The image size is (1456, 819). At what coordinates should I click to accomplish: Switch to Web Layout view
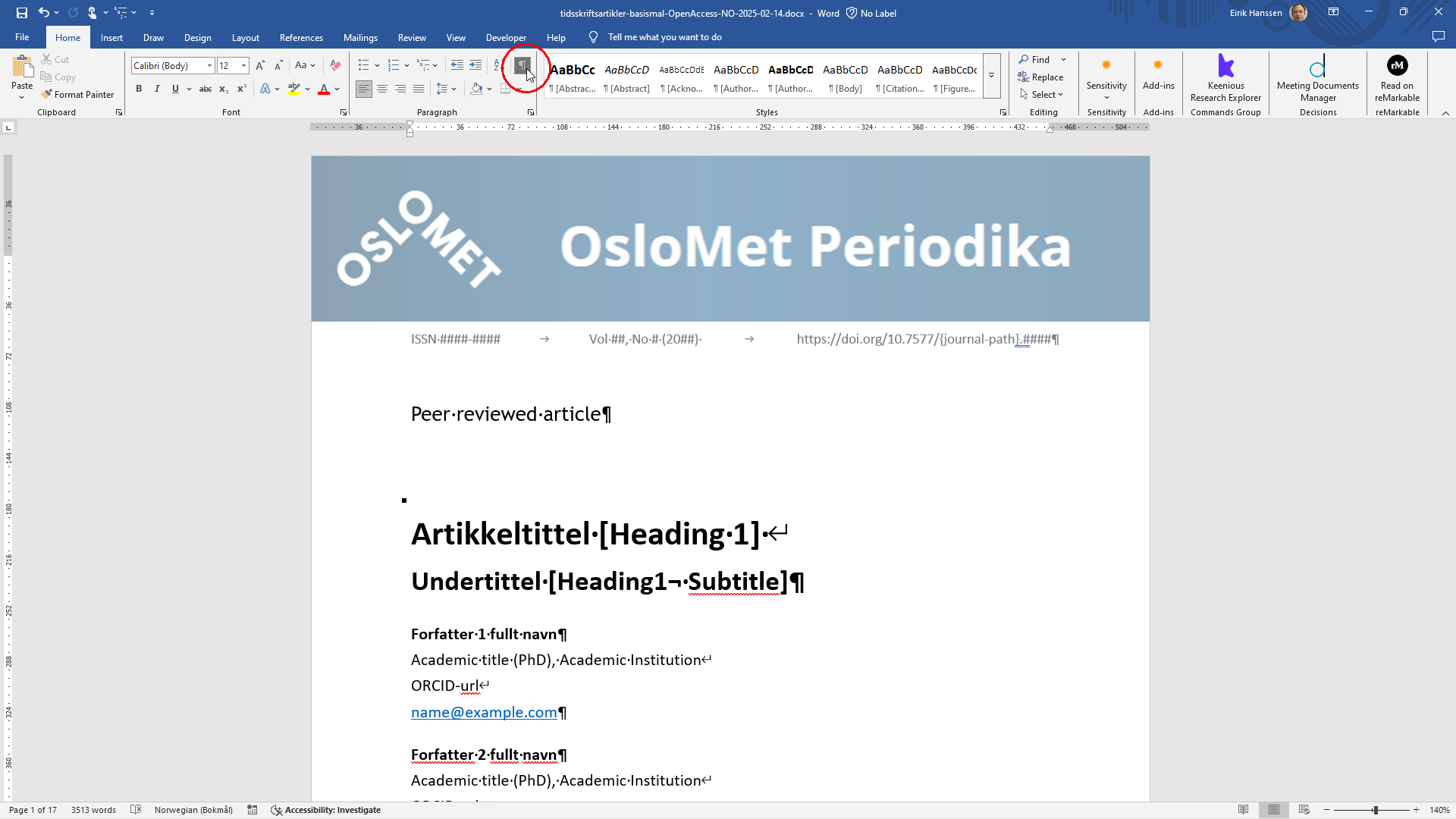coord(1303,809)
